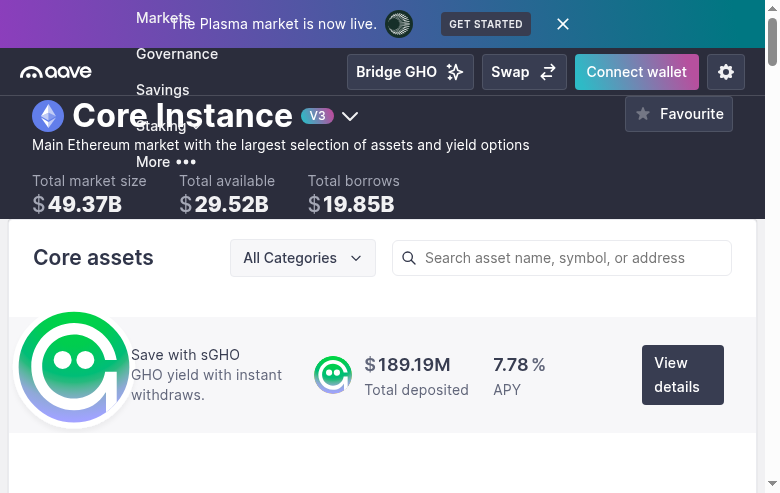Focus the asset search field
Screen dimensions: 780x493
tap(562, 258)
